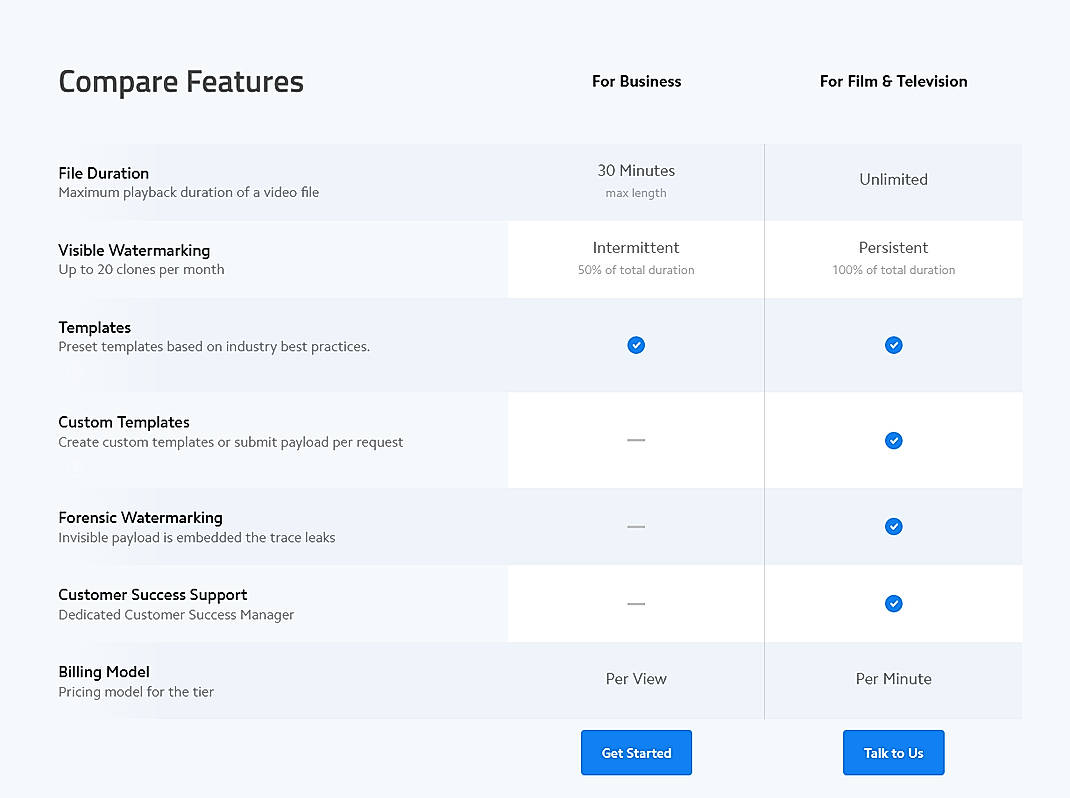
Task: Click the 50% of total duration label
Action: coord(636,270)
